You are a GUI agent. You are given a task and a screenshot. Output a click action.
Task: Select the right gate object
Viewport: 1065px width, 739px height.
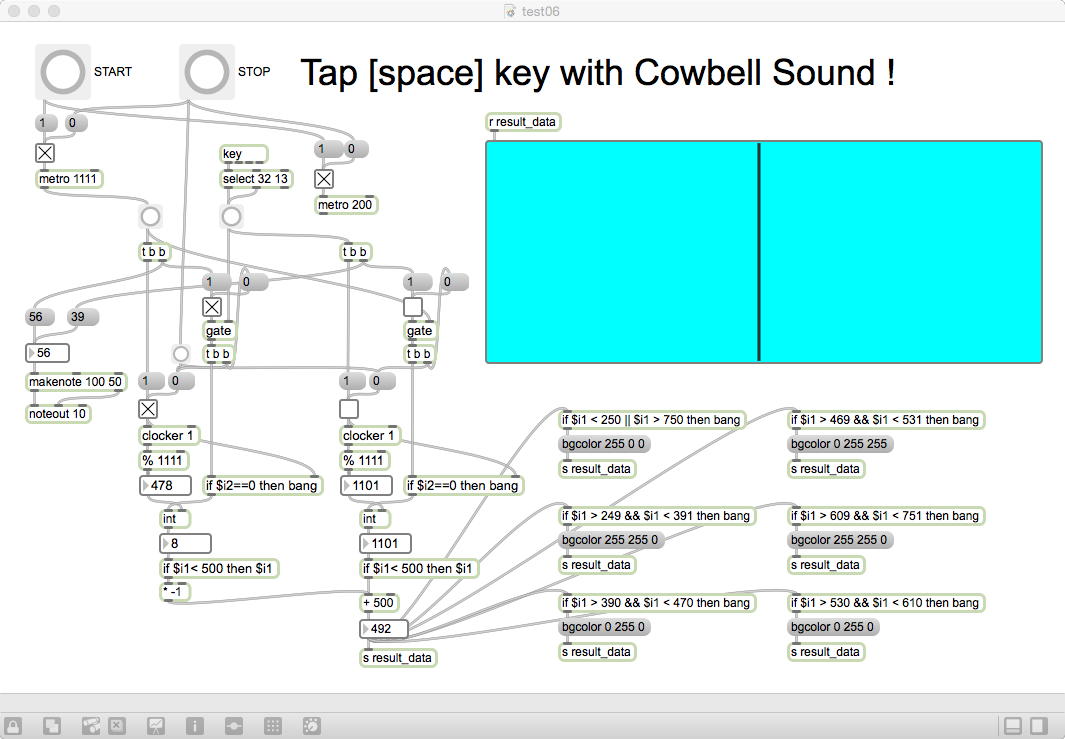[420, 331]
